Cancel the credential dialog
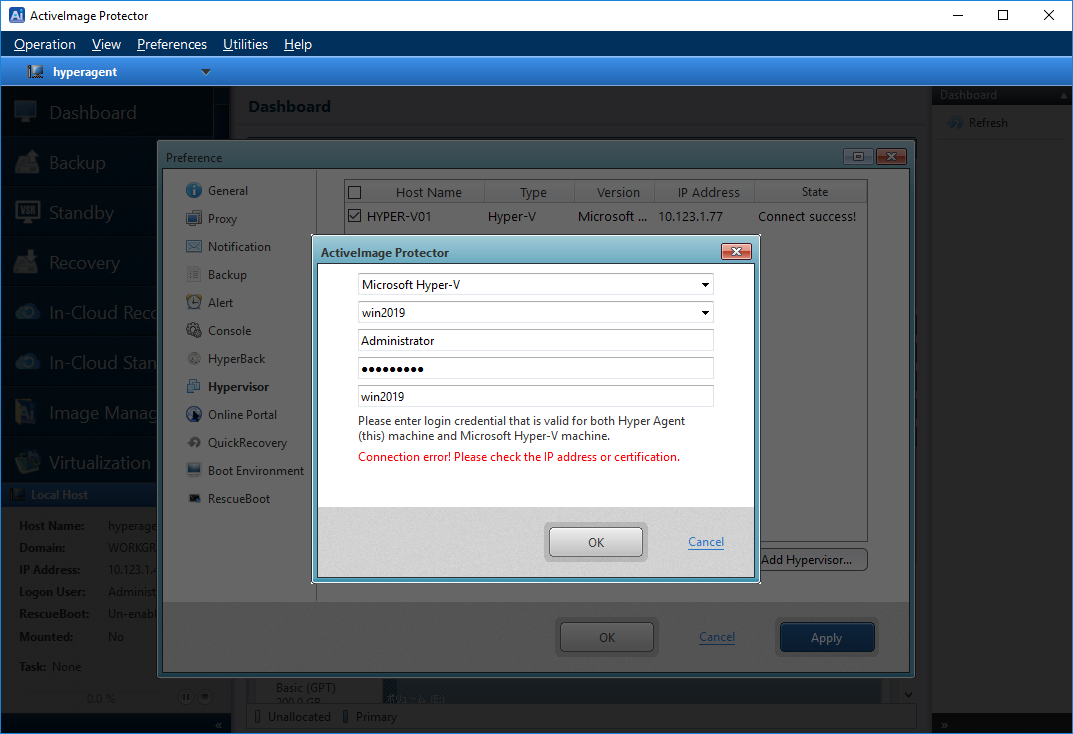This screenshot has height=734, width=1073. coord(705,541)
